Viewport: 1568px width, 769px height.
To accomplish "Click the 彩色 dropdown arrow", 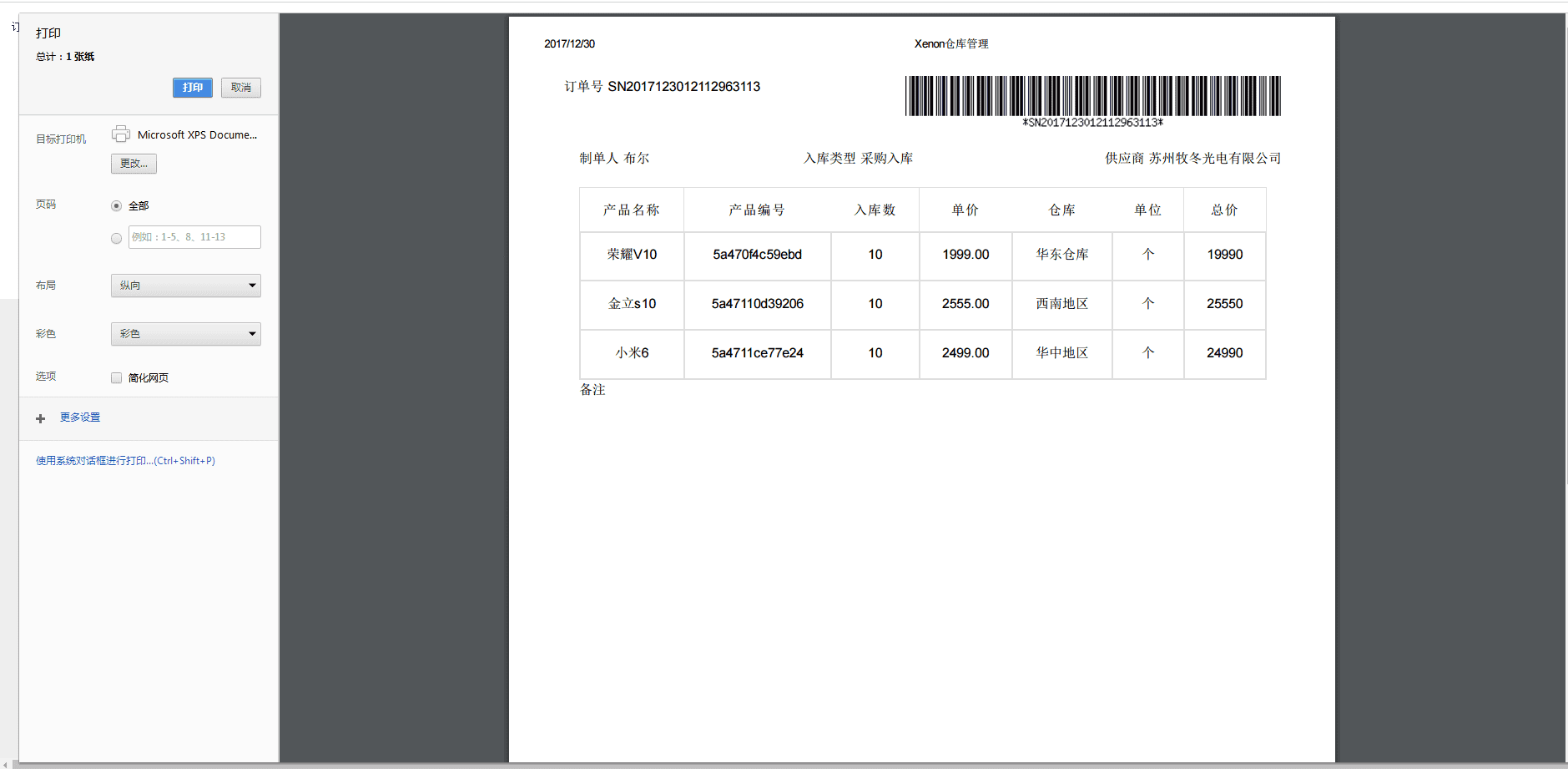I will 252,333.
